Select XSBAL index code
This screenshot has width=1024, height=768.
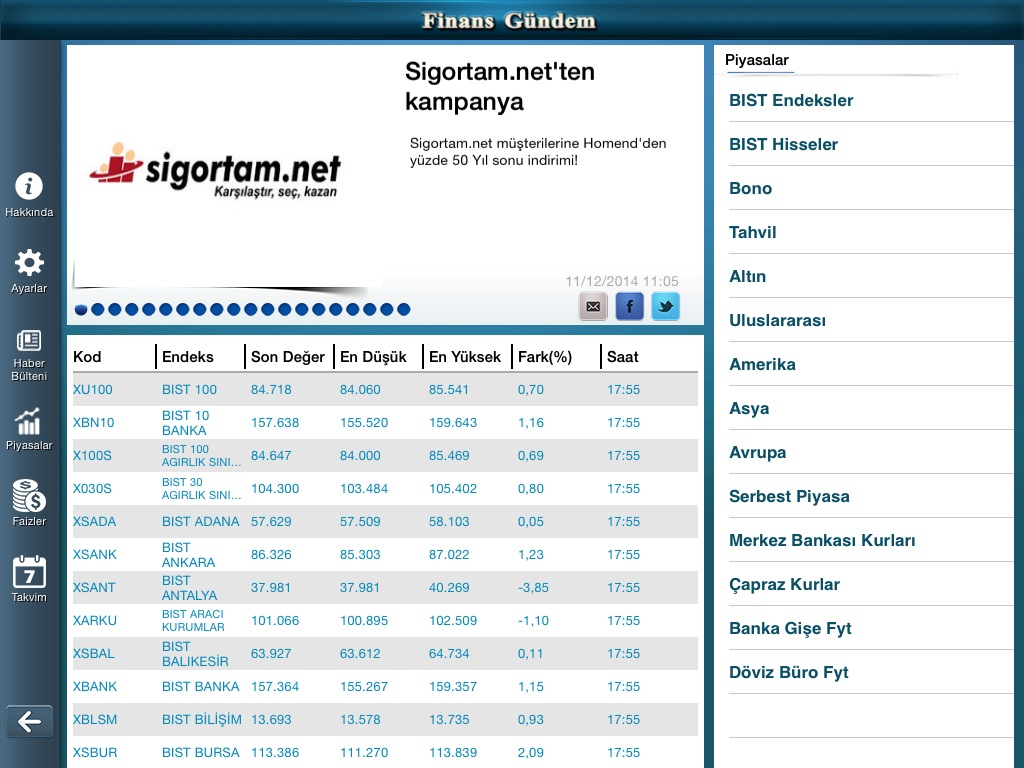coord(93,654)
